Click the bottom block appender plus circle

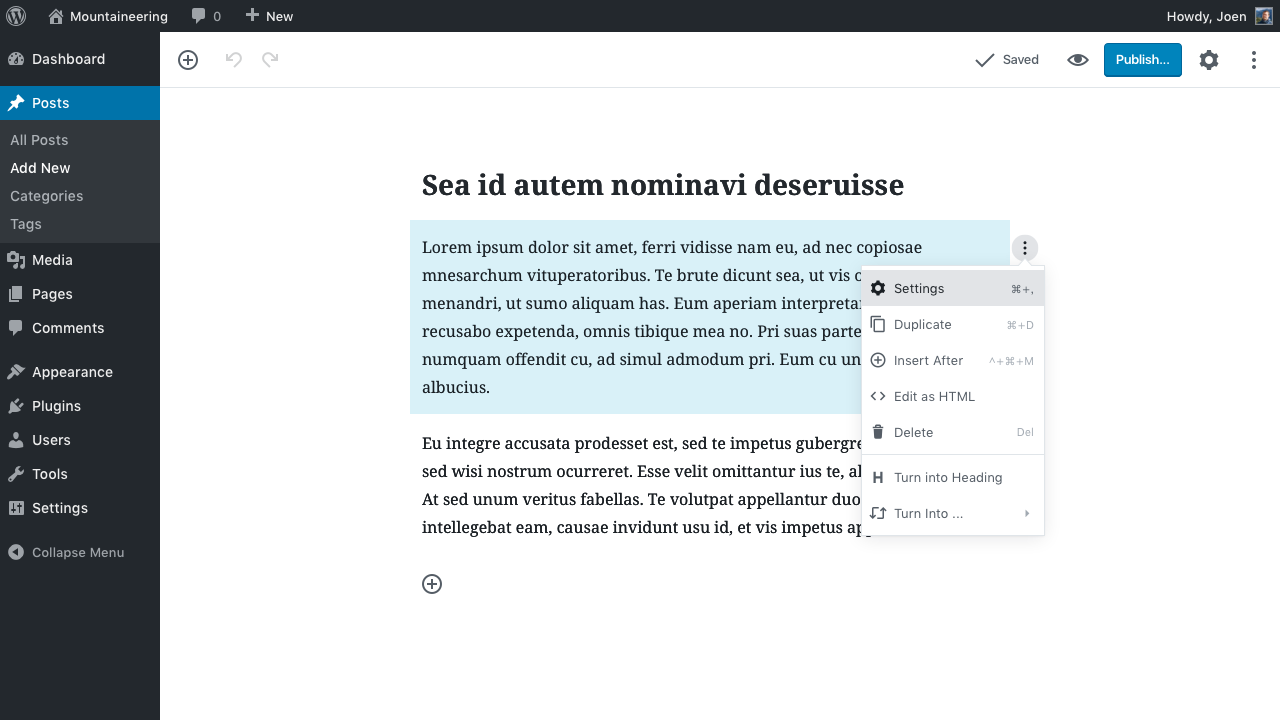point(432,584)
